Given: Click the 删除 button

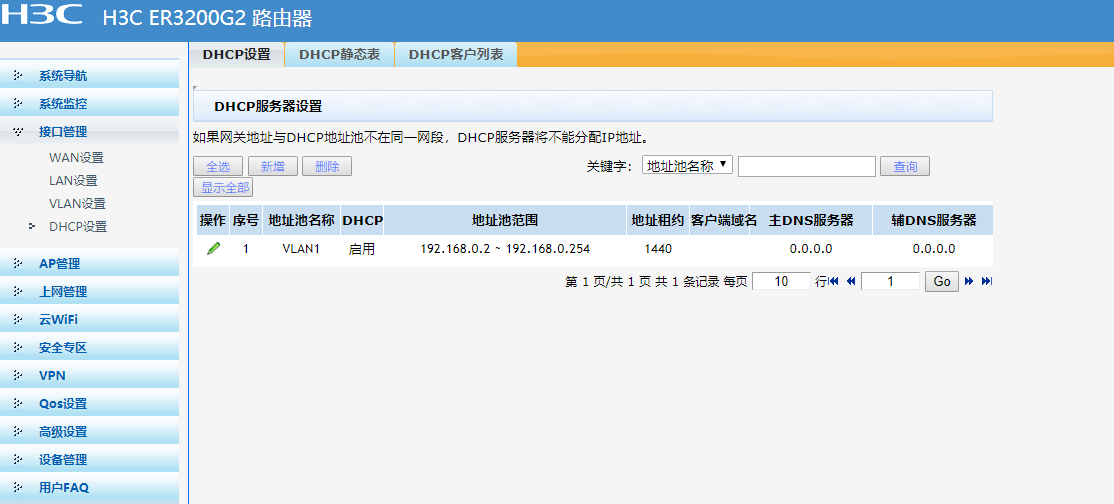Looking at the screenshot, I should (327, 166).
